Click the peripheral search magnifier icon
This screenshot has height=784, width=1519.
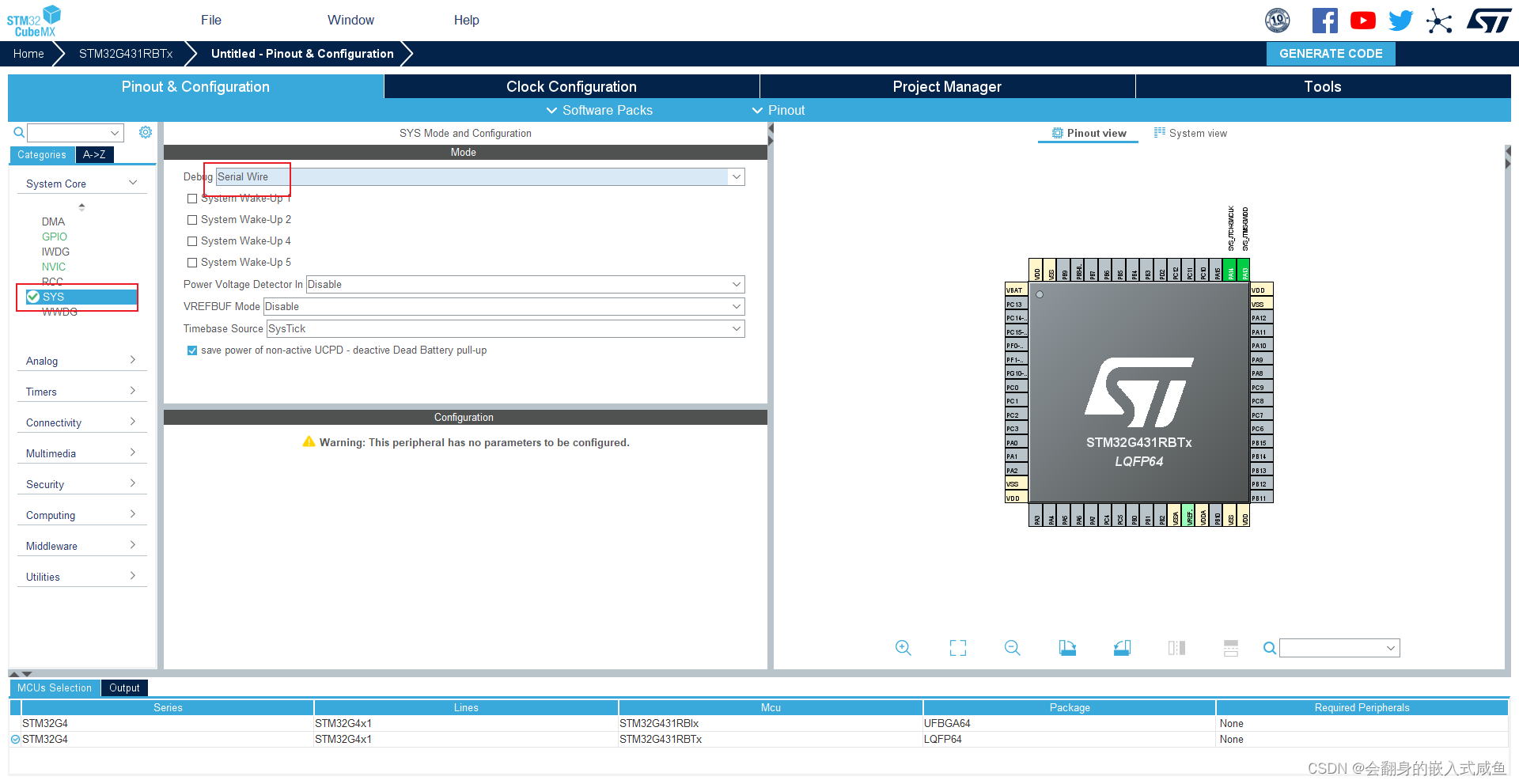[x=18, y=132]
